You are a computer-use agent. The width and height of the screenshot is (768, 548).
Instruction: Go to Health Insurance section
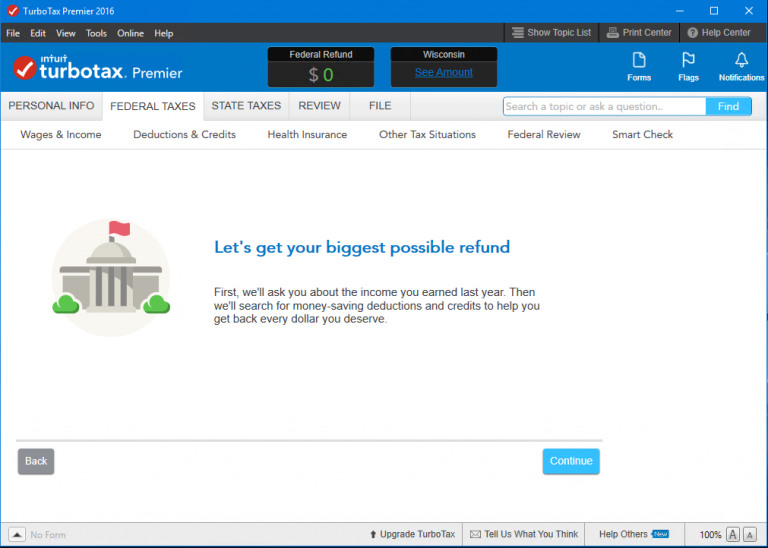click(x=307, y=135)
